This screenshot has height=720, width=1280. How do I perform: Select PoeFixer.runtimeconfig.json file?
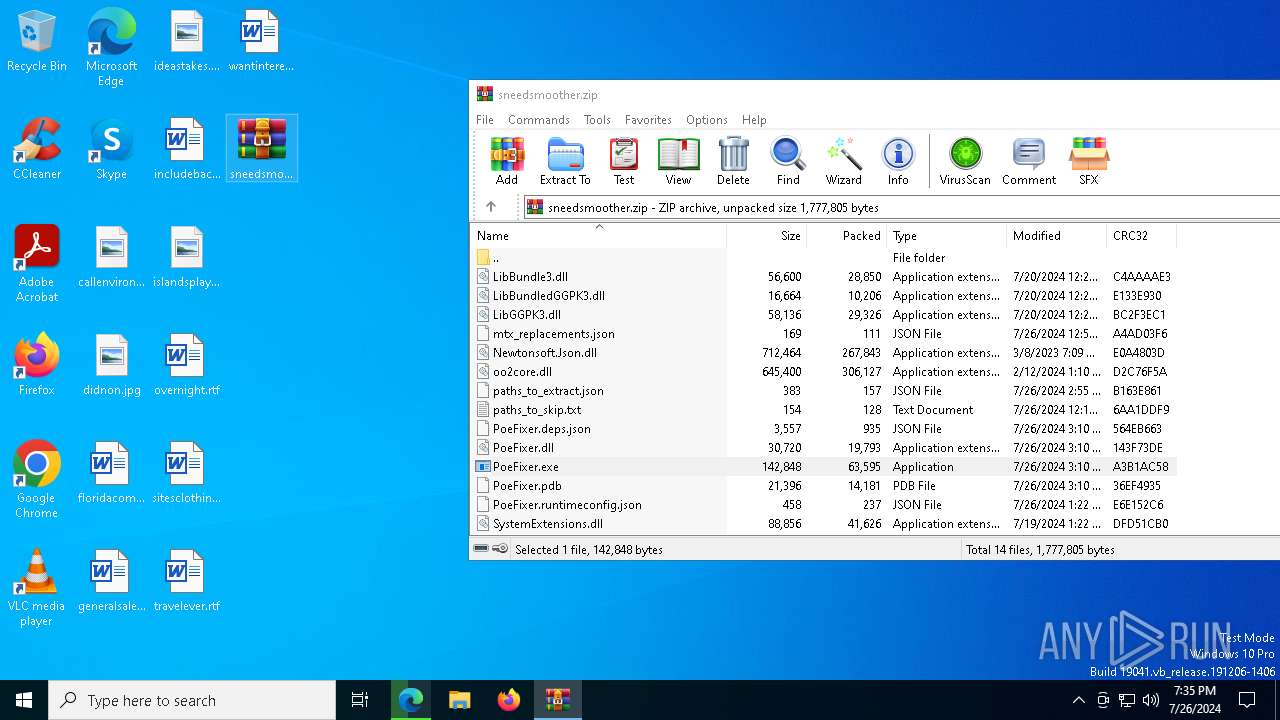click(x=824, y=505)
